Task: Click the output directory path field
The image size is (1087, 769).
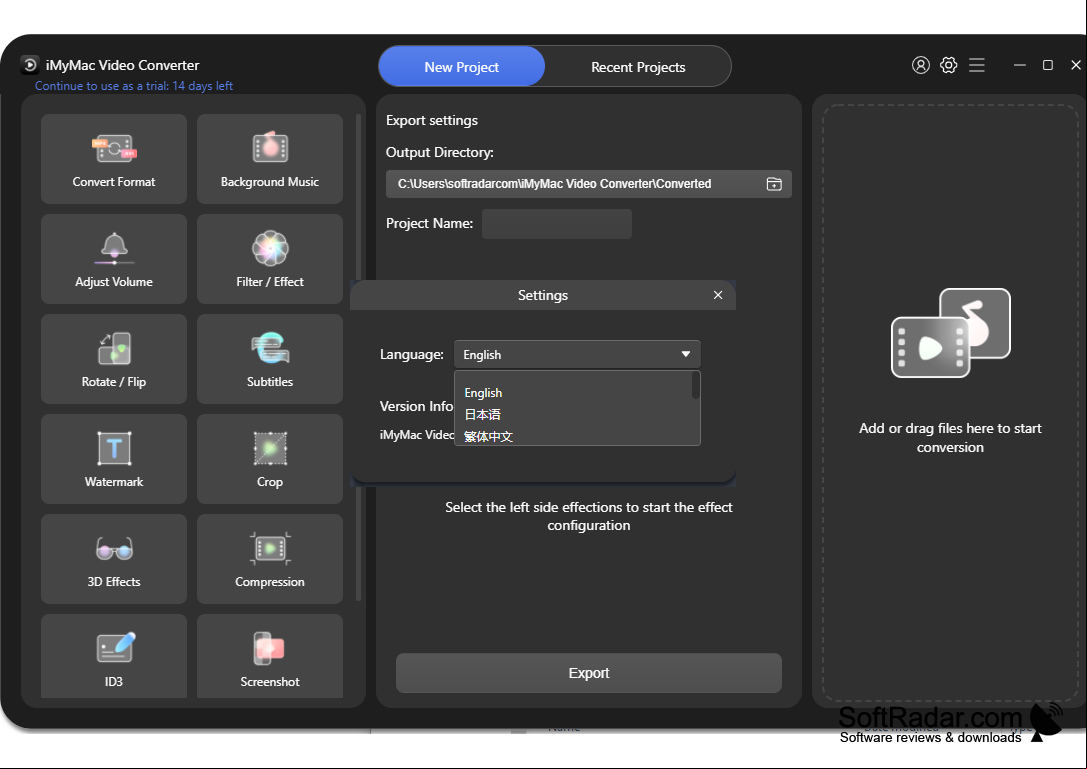Action: (589, 184)
